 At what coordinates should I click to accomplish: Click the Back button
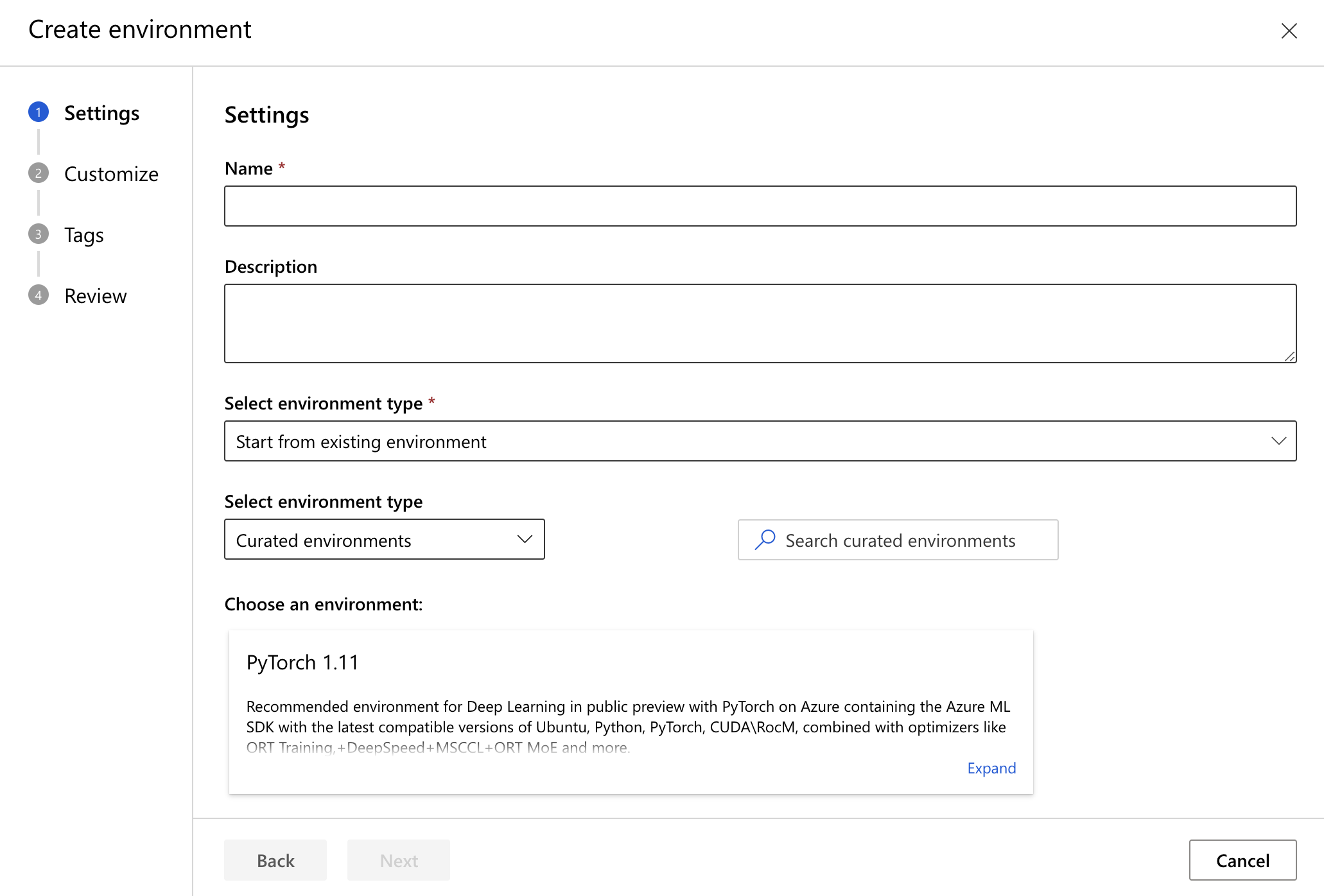pos(275,860)
